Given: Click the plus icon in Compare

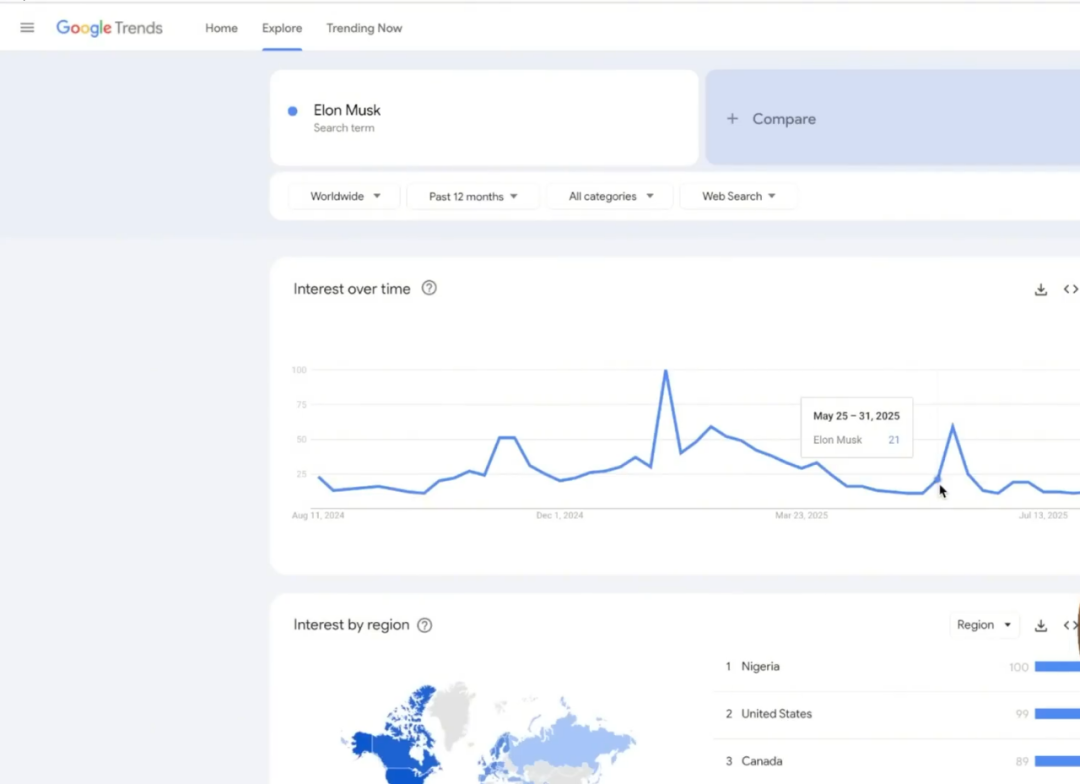Looking at the screenshot, I should pyautogui.click(x=732, y=119).
